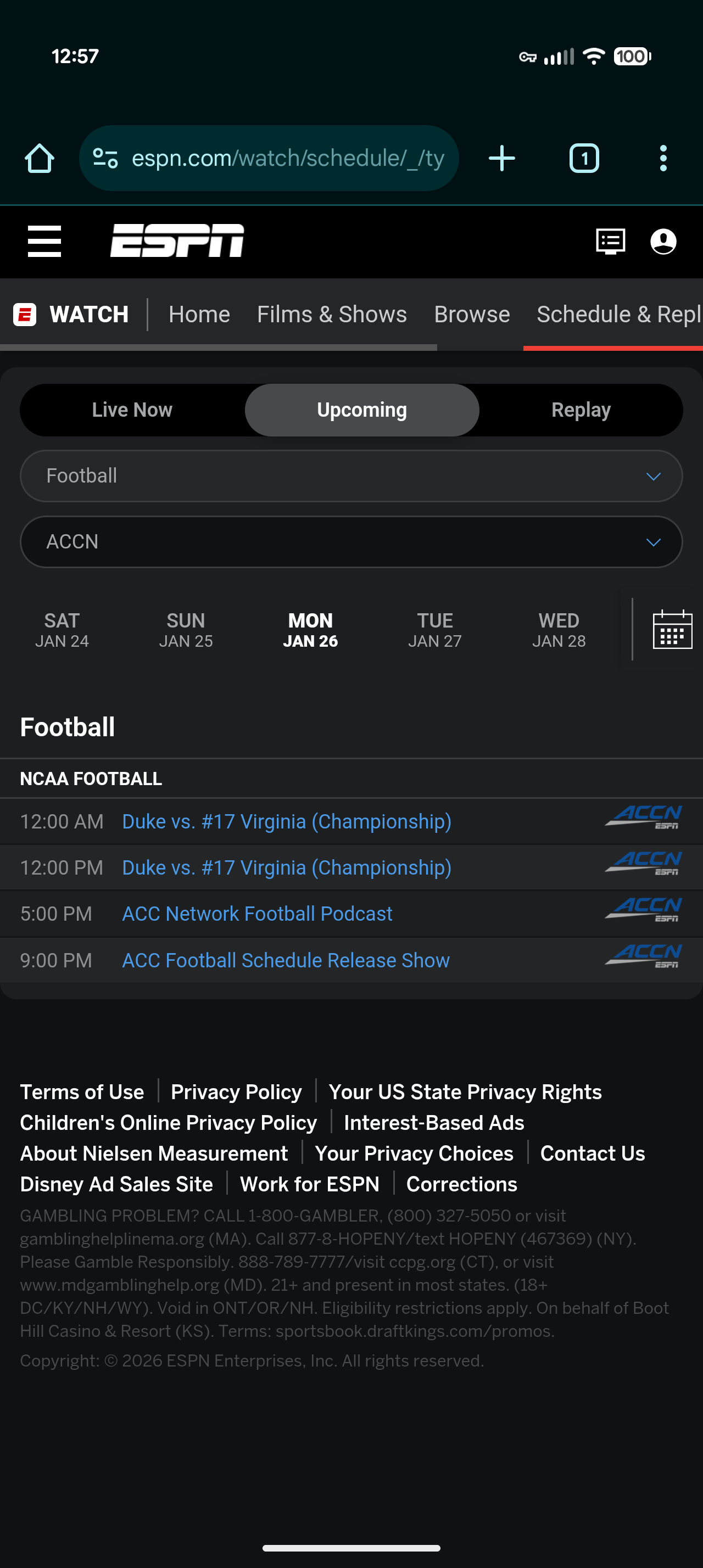
Task: Open a new browser tab
Action: (x=502, y=158)
